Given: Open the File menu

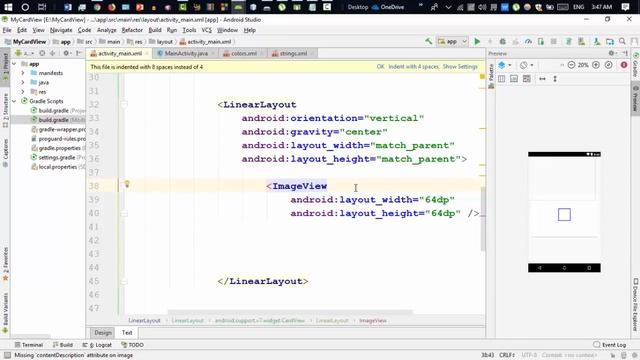Looking at the screenshot, I should pos(7,30).
